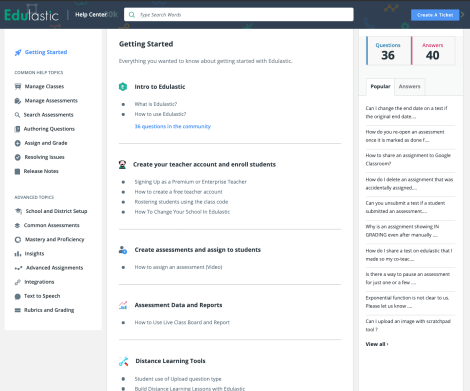
Task: Open How to assign an assessment (Video)
Action: (178, 267)
